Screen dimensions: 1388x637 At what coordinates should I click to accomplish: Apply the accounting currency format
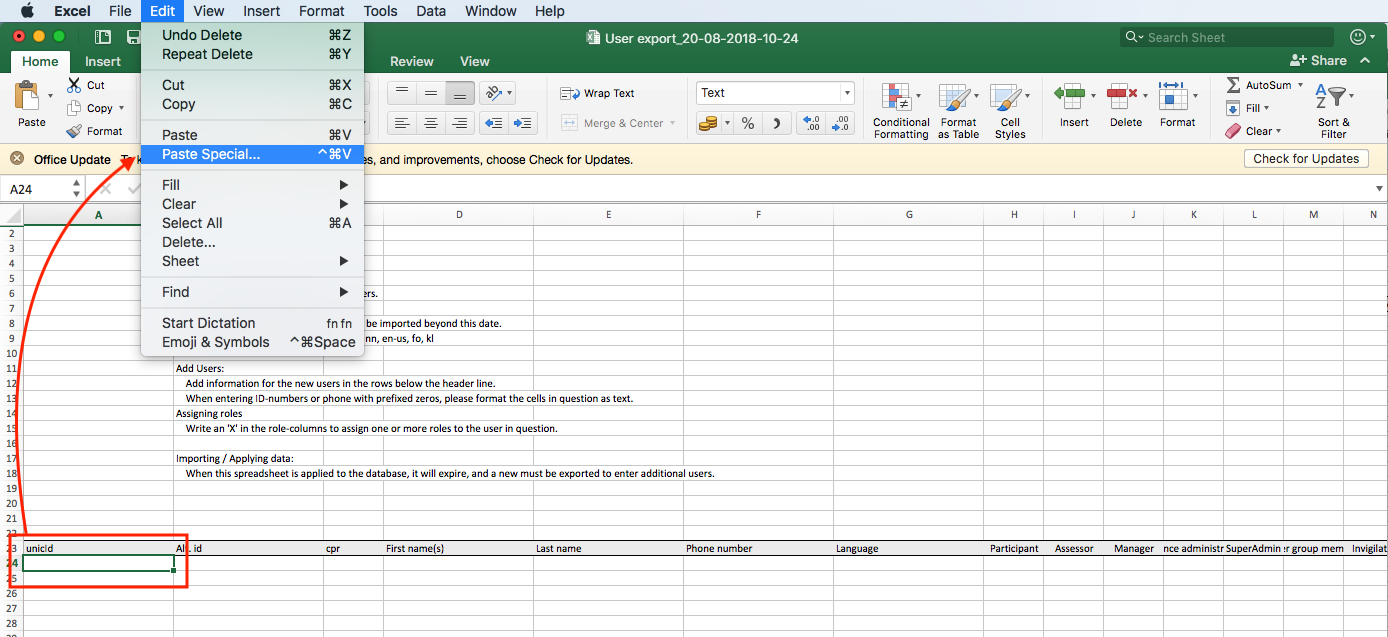[708, 123]
